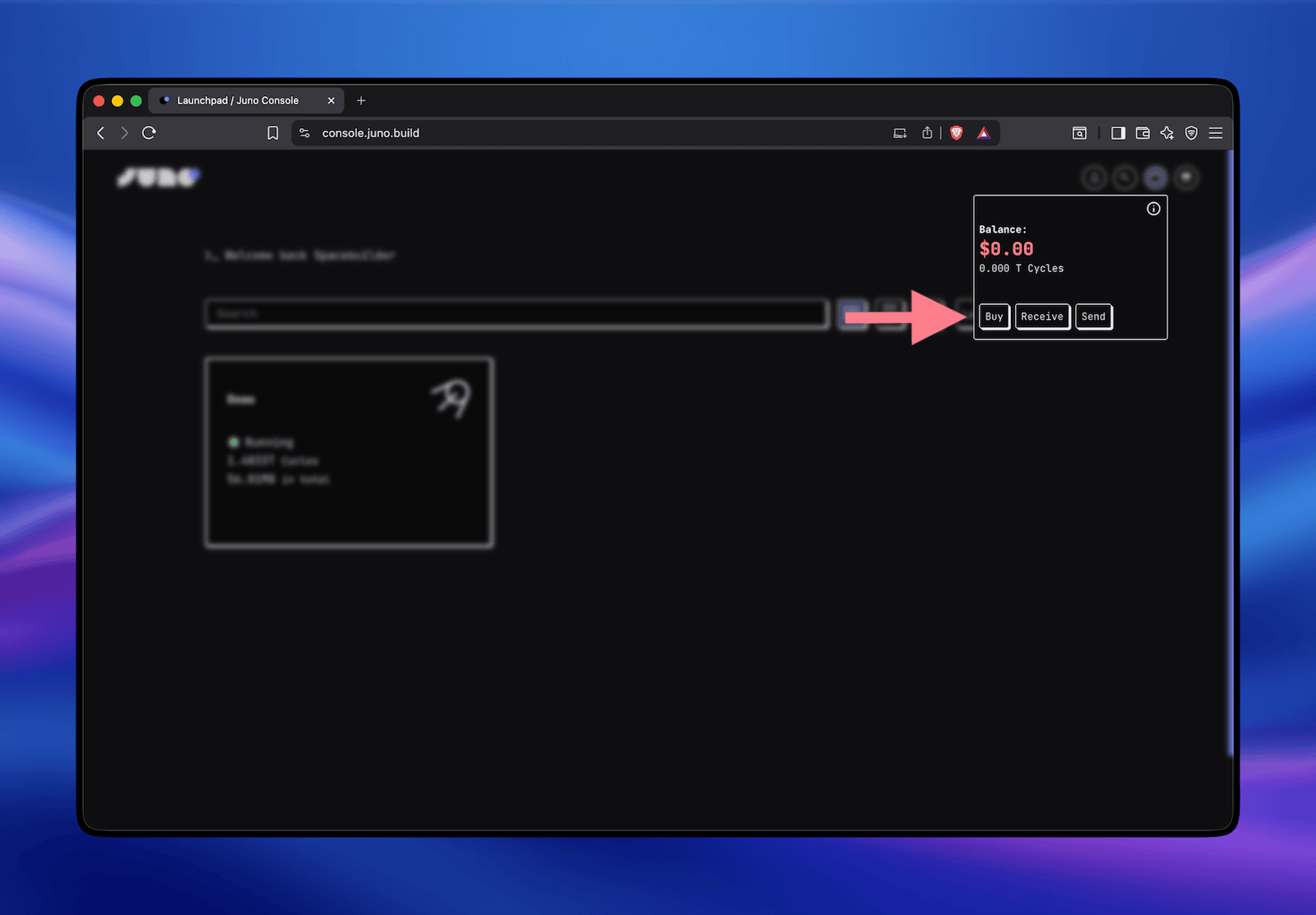Toggle the browser sidebar panel
The height and width of the screenshot is (915, 1316).
coord(1118,133)
